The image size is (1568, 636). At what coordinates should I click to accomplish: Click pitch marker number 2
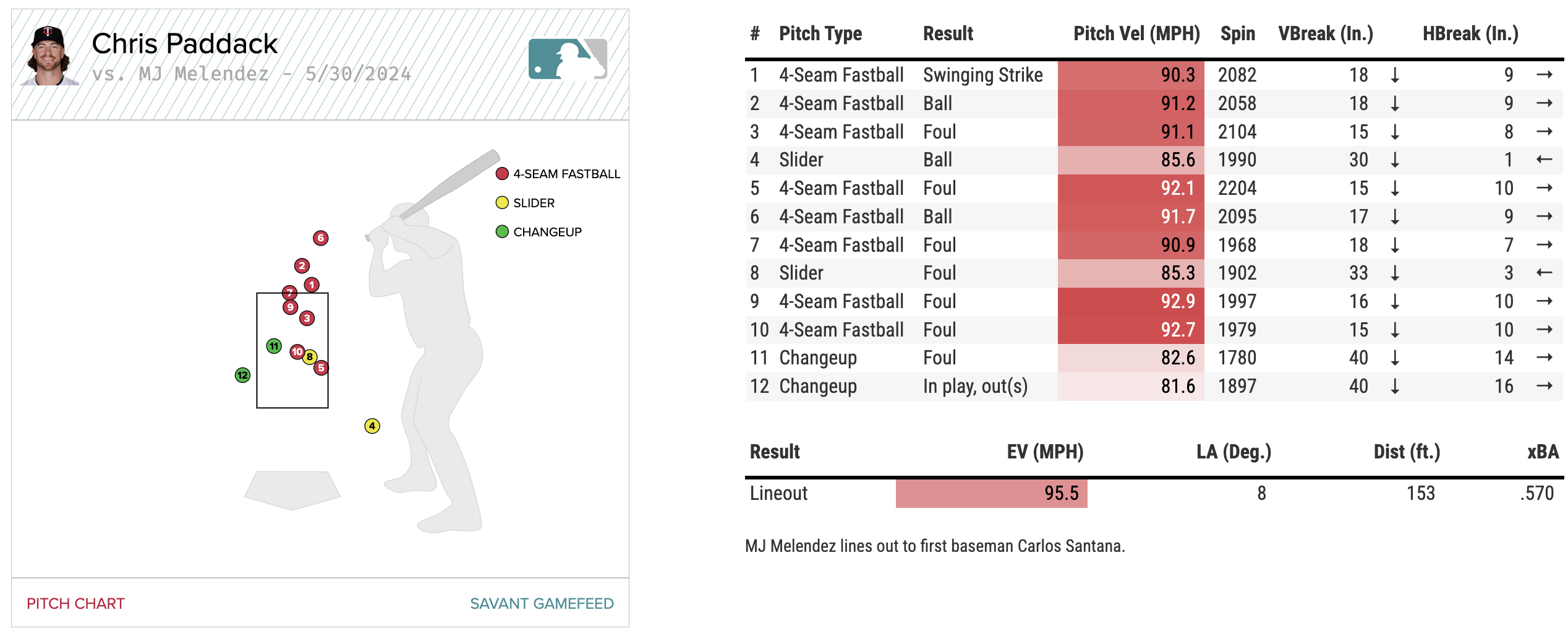click(302, 266)
